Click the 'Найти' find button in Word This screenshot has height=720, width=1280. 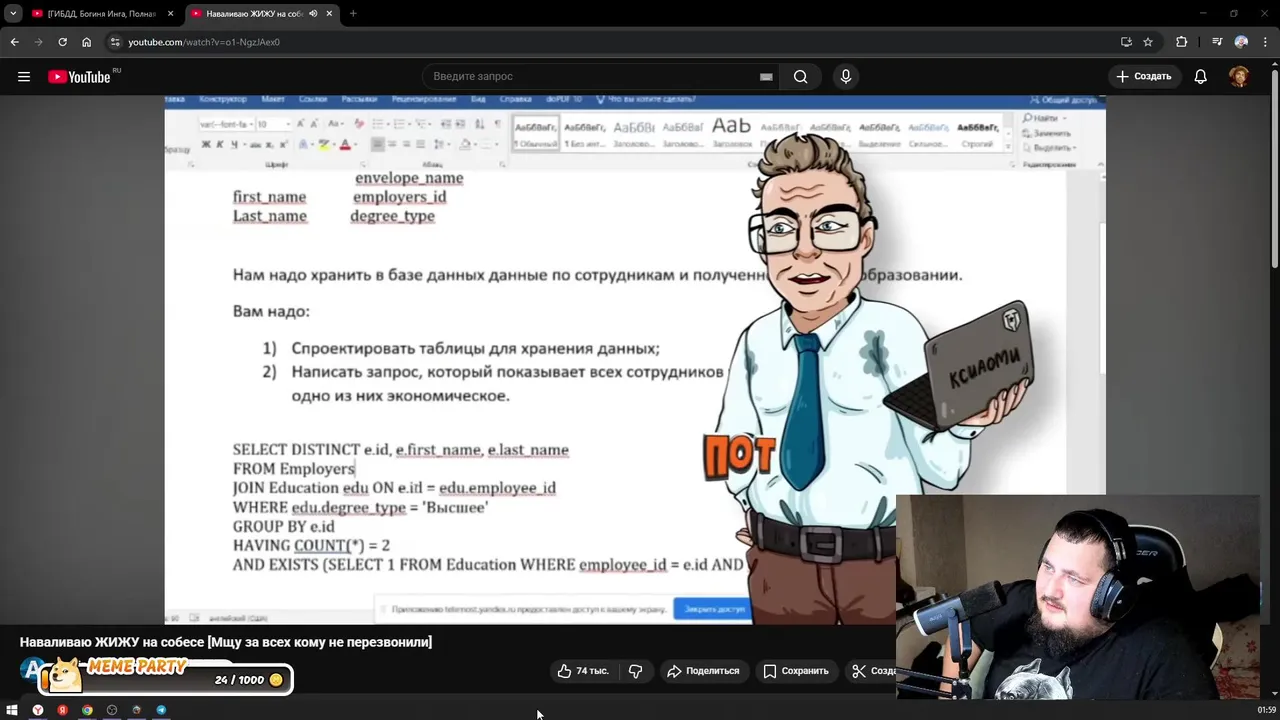(x=1045, y=118)
